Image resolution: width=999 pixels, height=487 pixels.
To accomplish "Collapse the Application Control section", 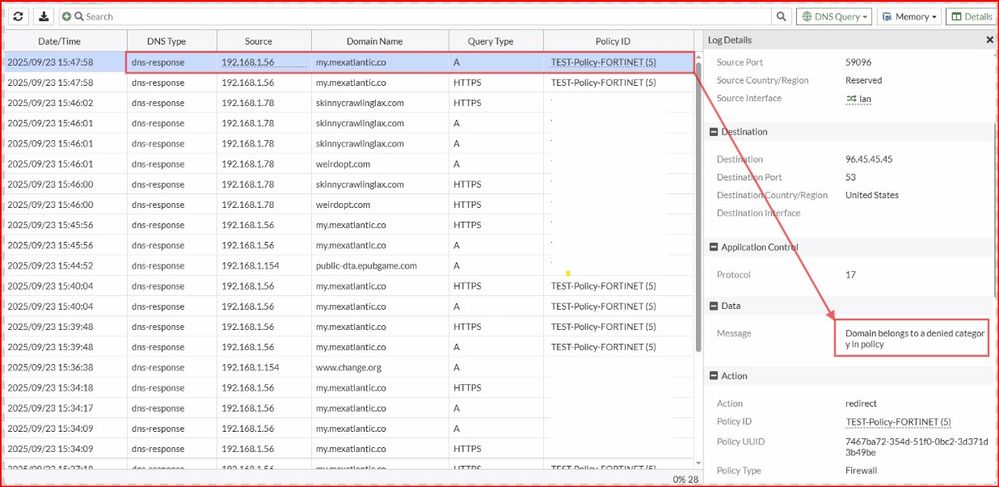I will (x=714, y=247).
